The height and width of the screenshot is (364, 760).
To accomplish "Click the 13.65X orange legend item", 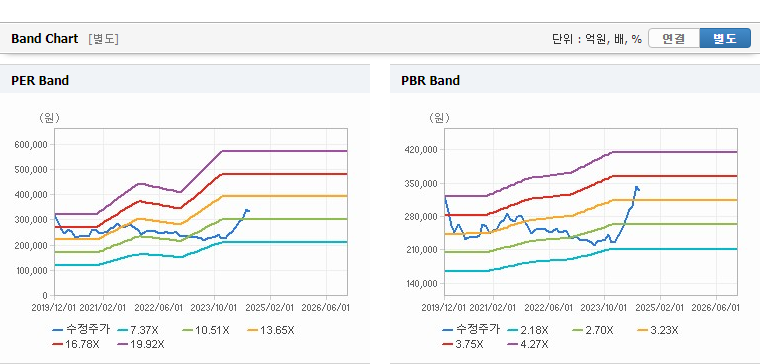I will pos(272,331).
